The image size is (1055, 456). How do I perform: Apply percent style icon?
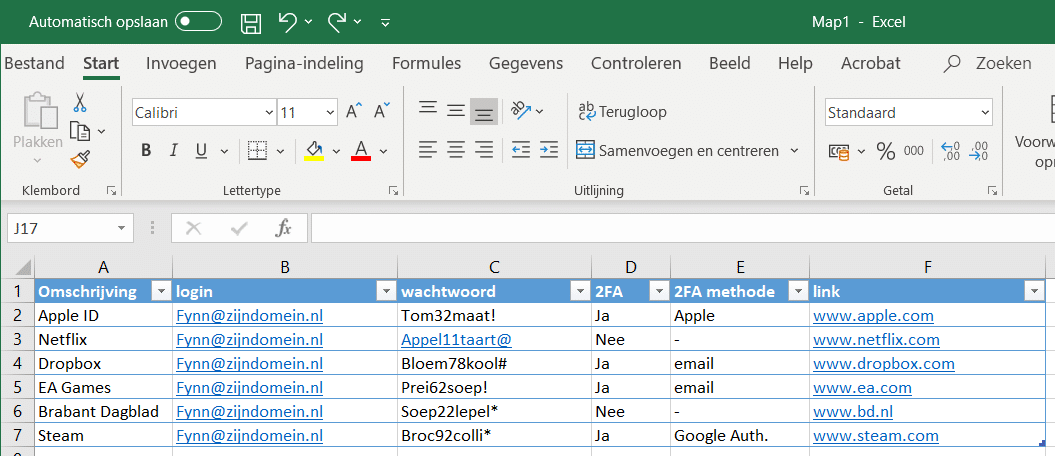click(885, 151)
